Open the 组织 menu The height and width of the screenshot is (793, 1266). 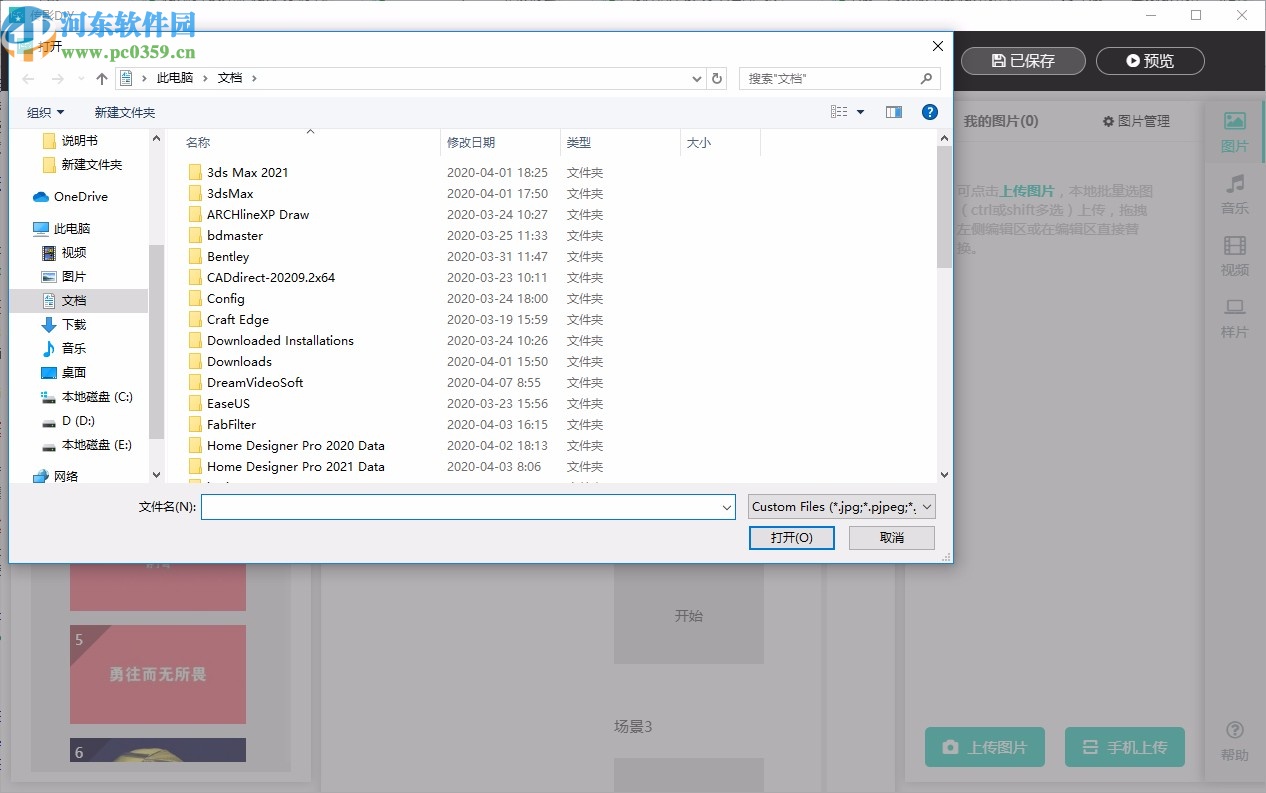(45, 112)
